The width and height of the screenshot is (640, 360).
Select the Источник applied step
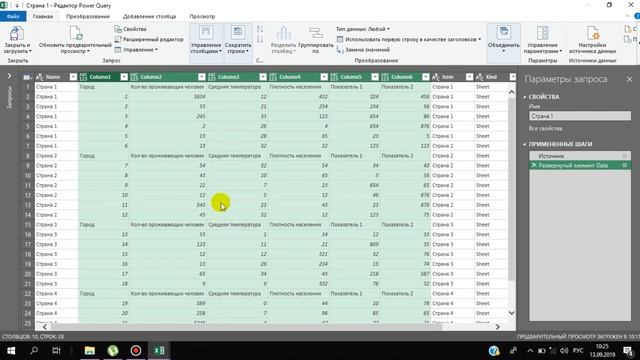click(580, 156)
